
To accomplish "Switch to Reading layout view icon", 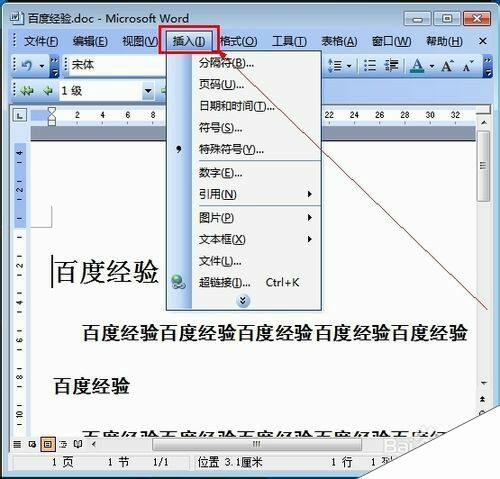I will [x=78, y=444].
